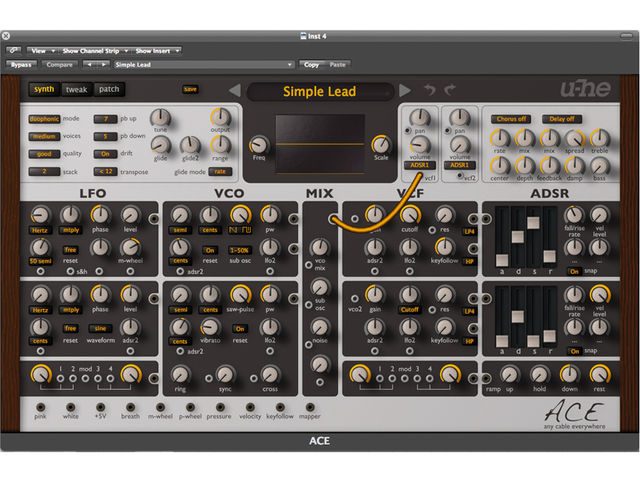The height and width of the screenshot is (480, 640).
Task: Click the ADSR2 decay slider
Action: coord(518,316)
